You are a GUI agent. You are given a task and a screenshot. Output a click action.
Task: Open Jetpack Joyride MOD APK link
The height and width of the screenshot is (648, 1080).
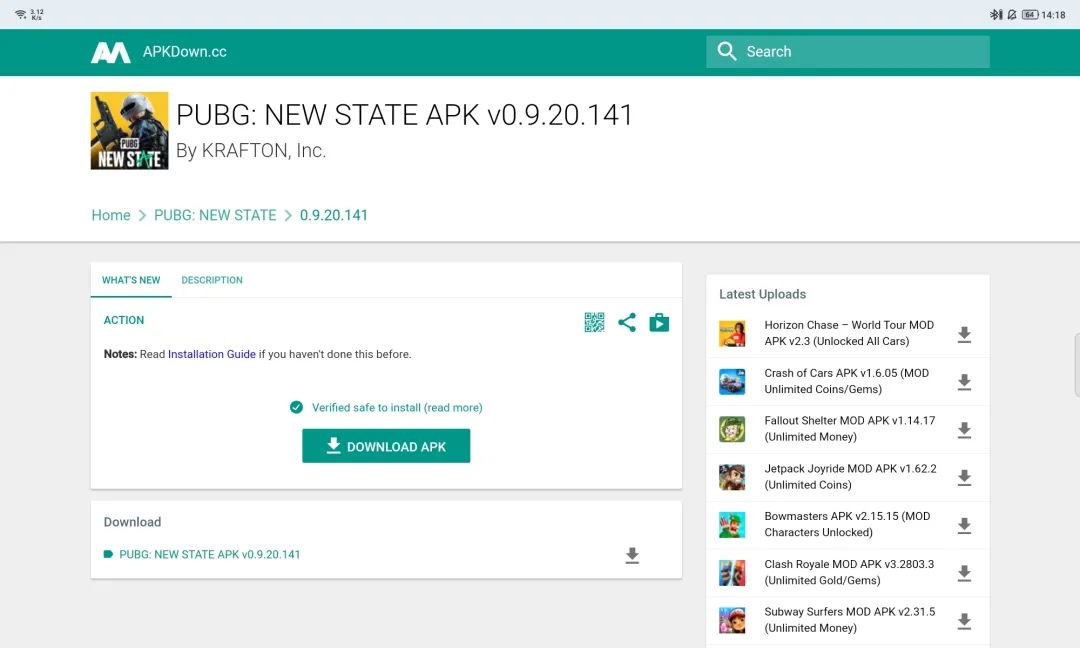851,477
